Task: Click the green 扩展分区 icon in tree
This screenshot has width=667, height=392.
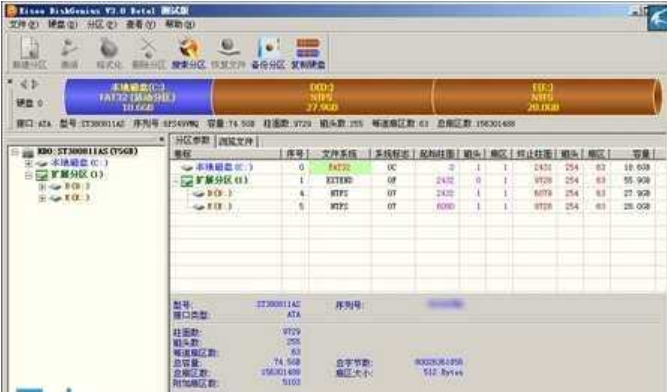Action: point(42,175)
